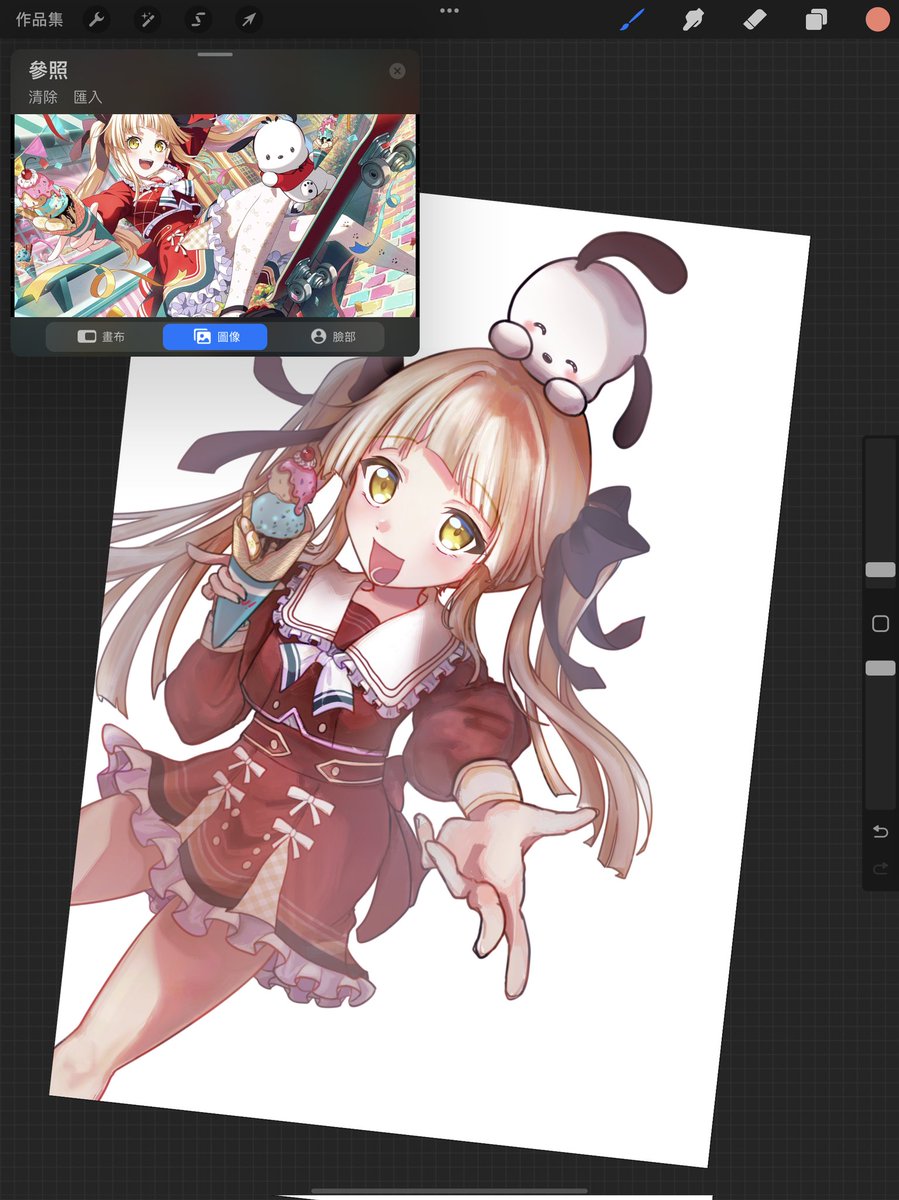Tap the square modify button on sidebar
Screen dimensions: 899x1200
click(881, 624)
